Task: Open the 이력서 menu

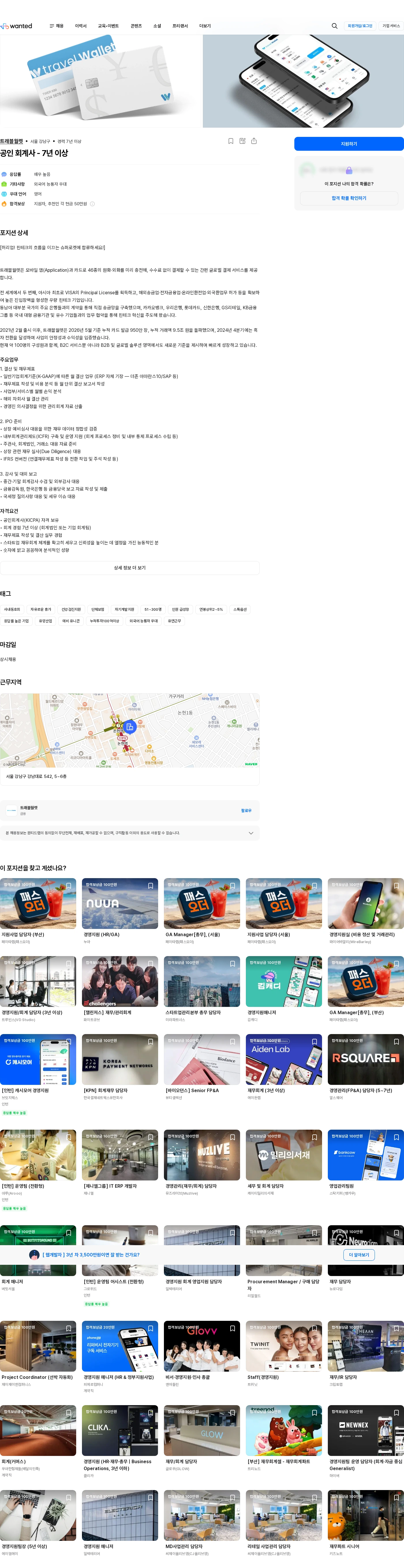Action: (81, 26)
